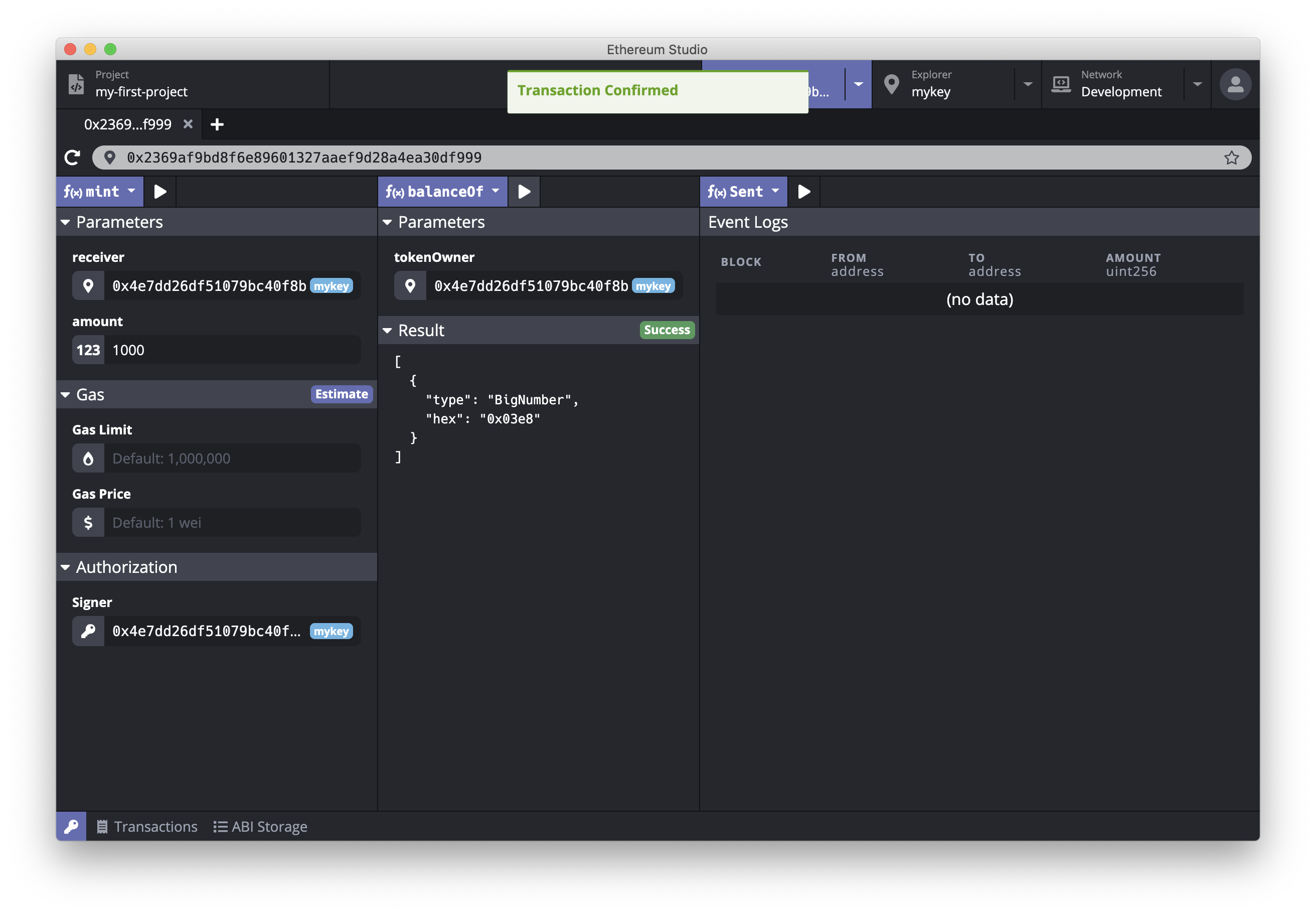Screen dimensions: 1316x915
Task: Click the Gas Limit input field
Action: coord(232,459)
